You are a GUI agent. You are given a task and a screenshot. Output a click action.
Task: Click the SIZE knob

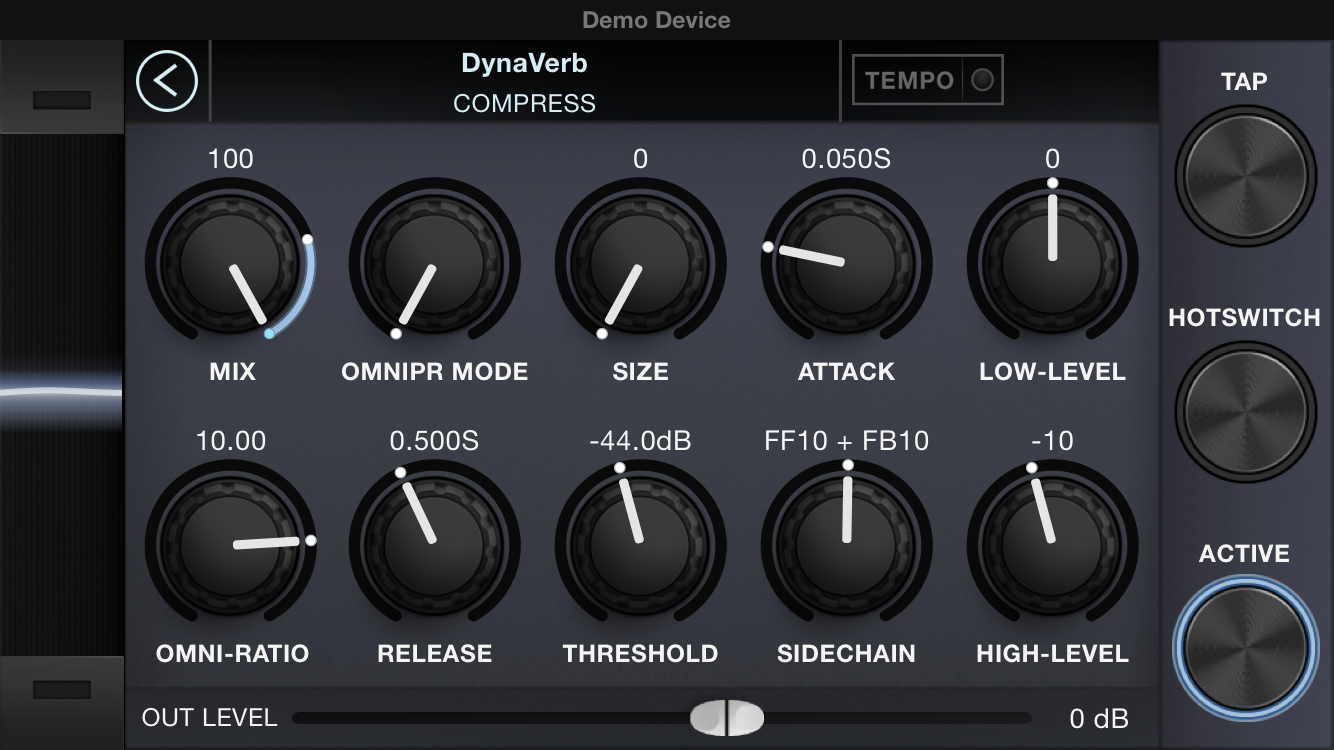point(640,264)
